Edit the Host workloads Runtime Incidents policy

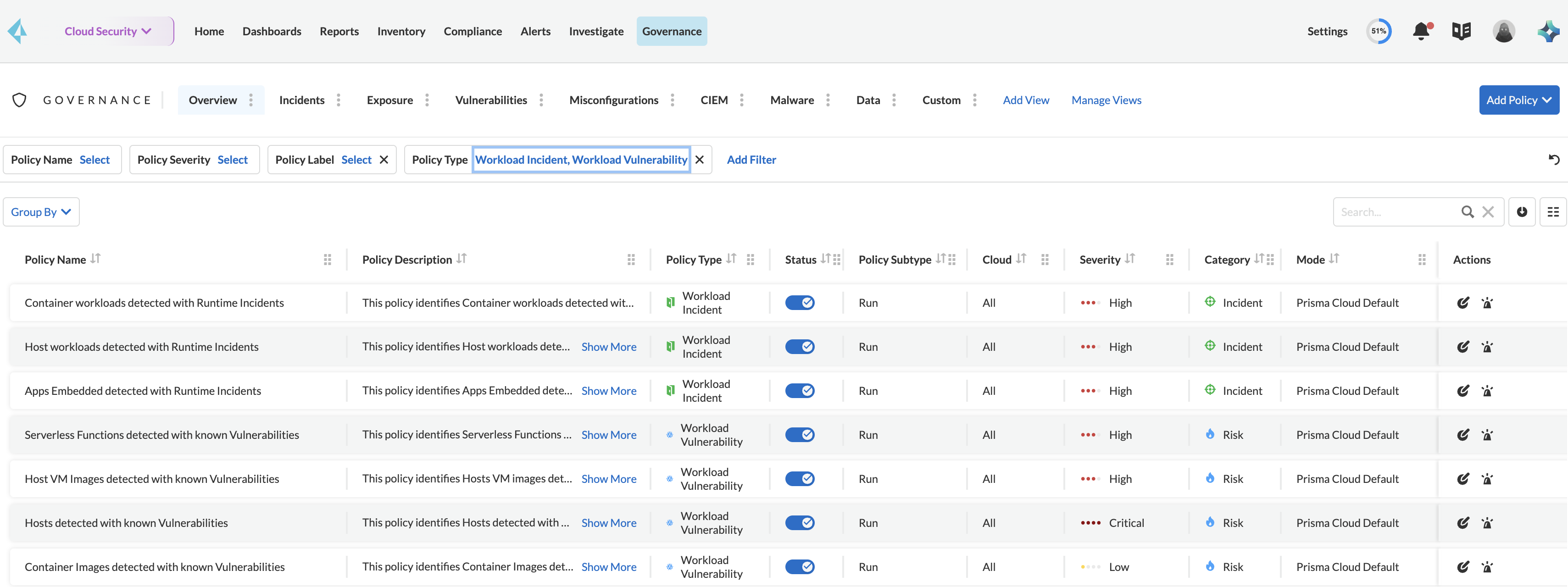point(1463,347)
